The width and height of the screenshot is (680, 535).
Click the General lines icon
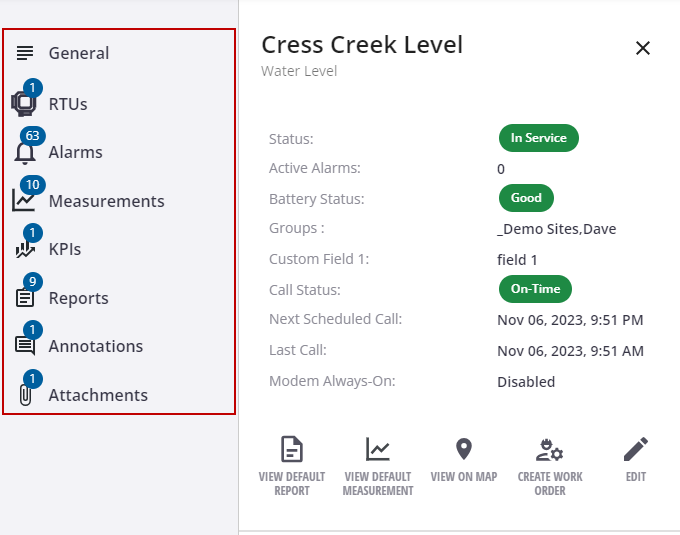point(25,53)
